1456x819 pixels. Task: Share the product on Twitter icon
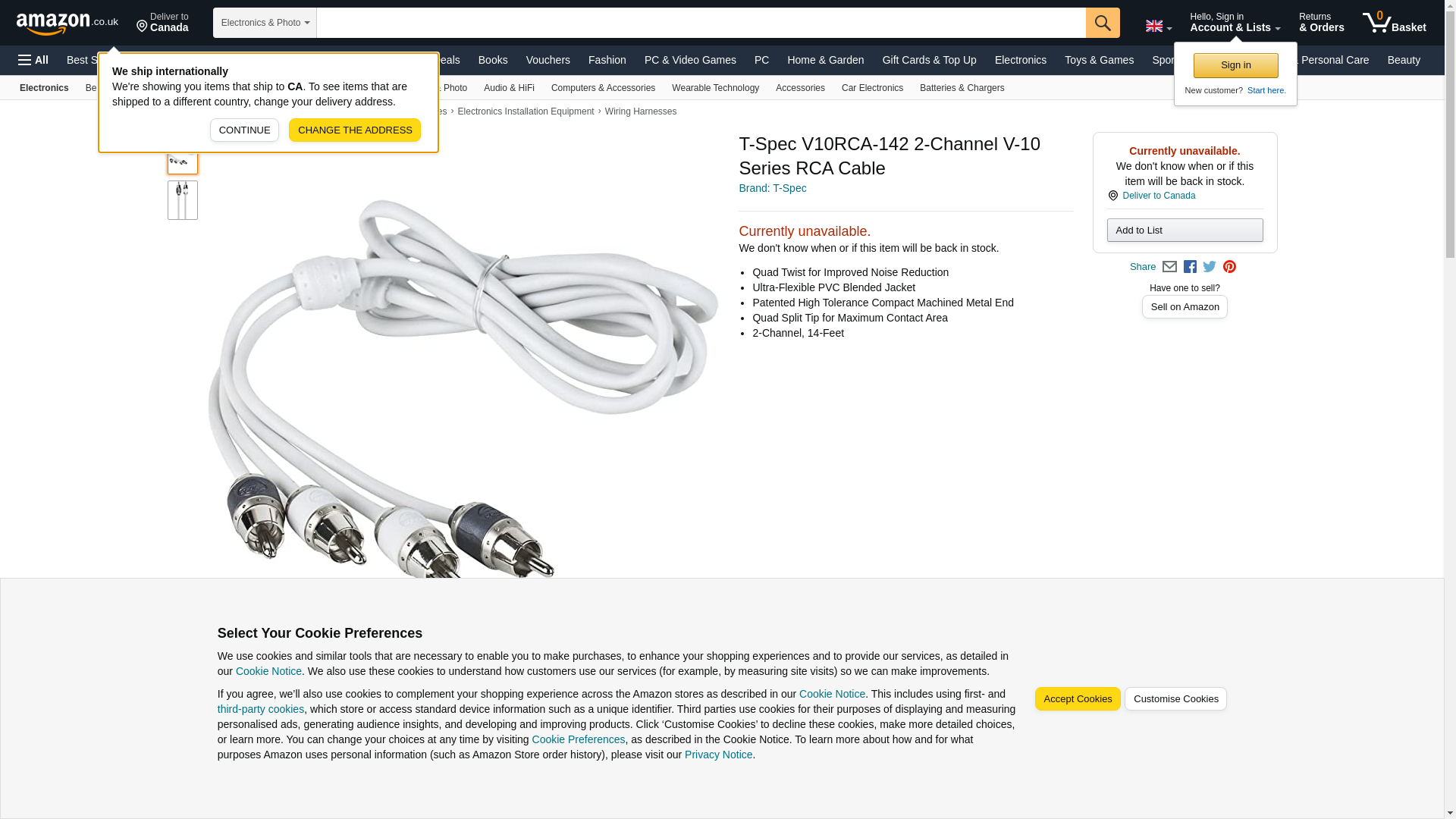click(1210, 267)
